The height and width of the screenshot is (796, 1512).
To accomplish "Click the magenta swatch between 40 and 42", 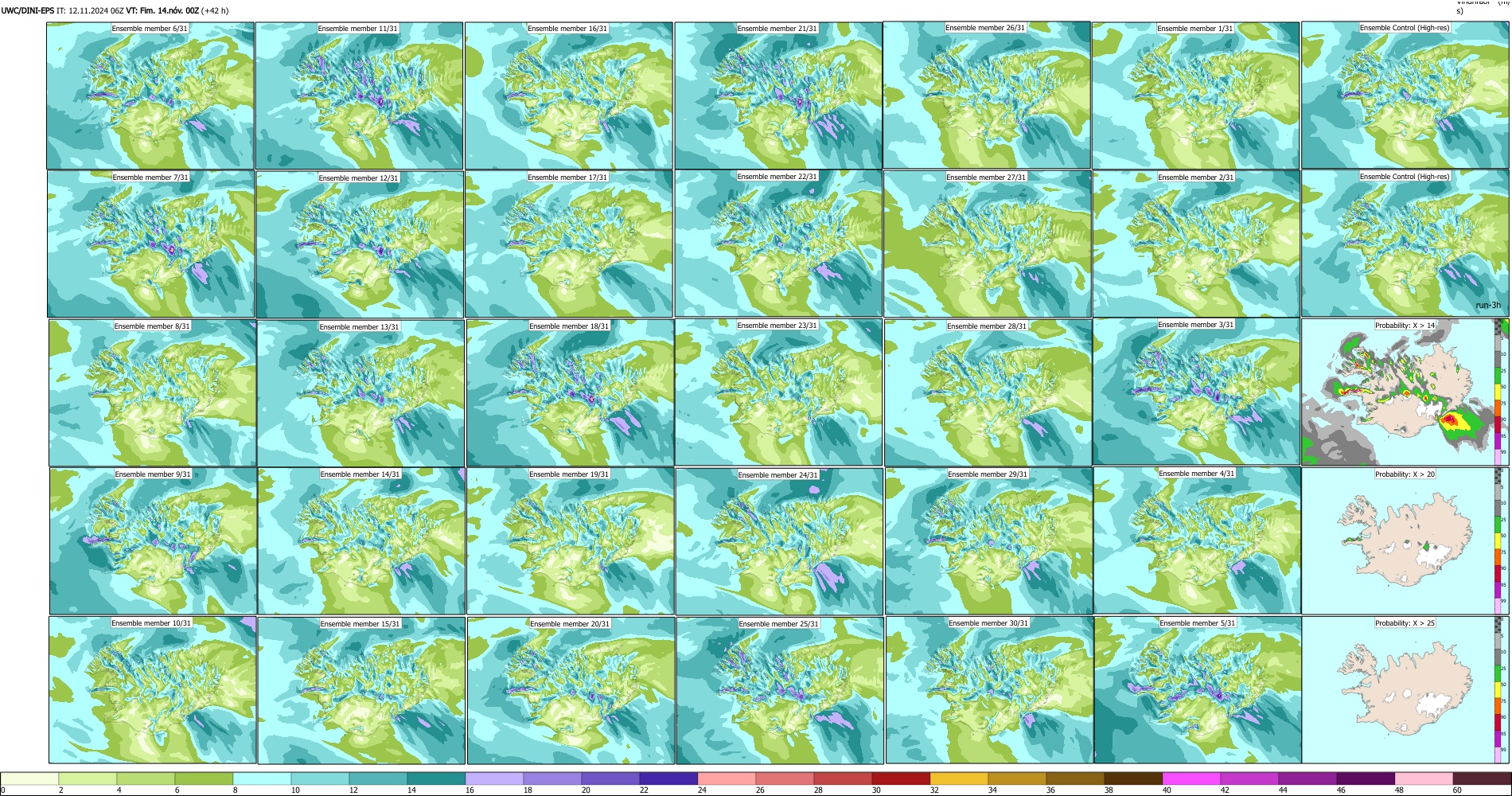I will [x=1191, y=778].
